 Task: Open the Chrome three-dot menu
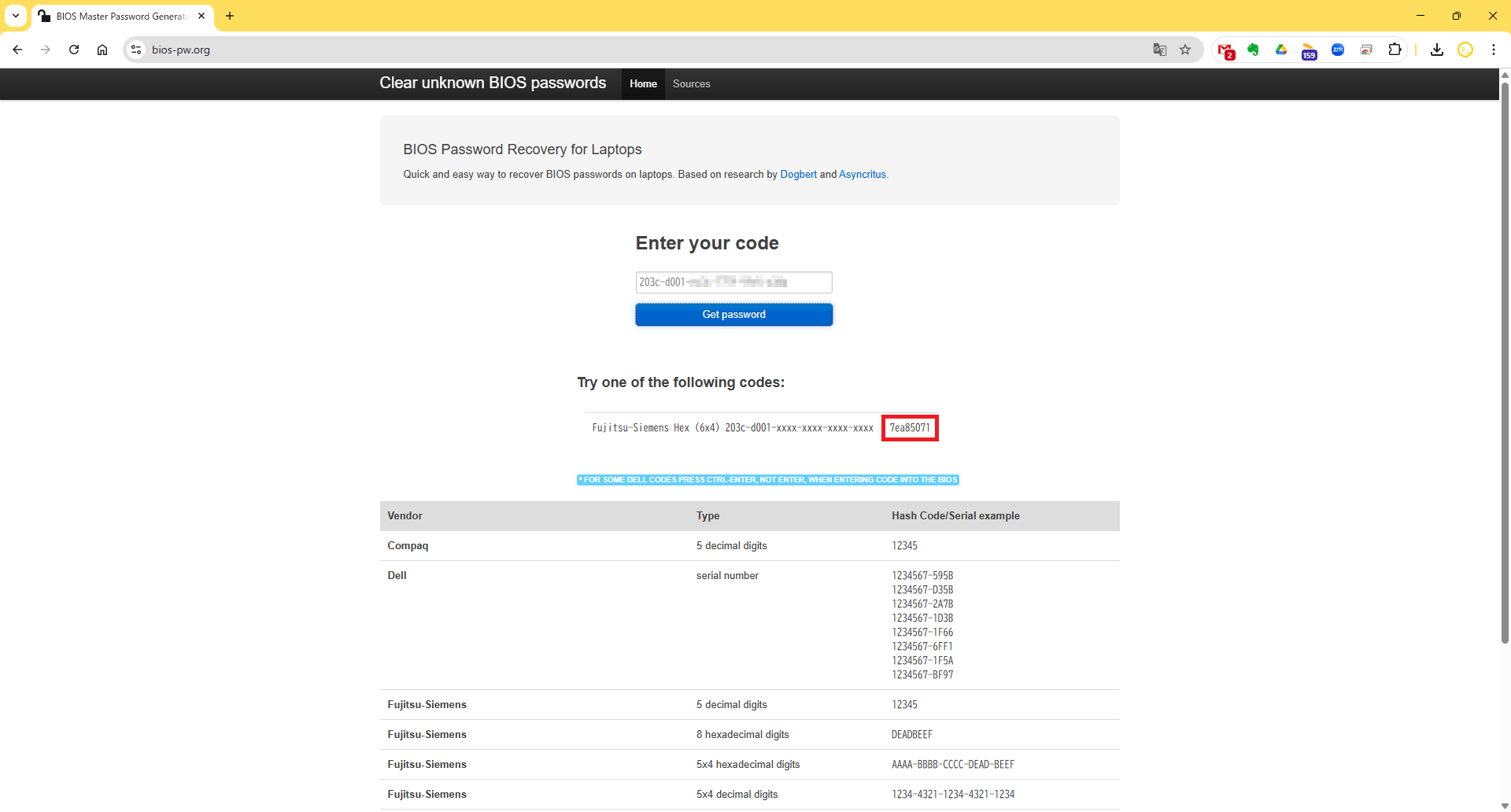point(1494,50)
